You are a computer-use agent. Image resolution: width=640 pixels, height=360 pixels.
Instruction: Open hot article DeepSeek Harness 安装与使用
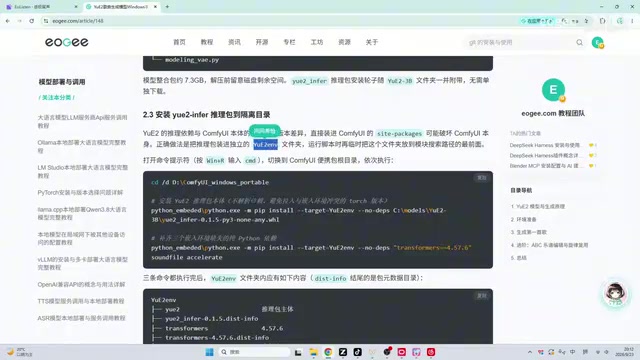coord(545,145)
